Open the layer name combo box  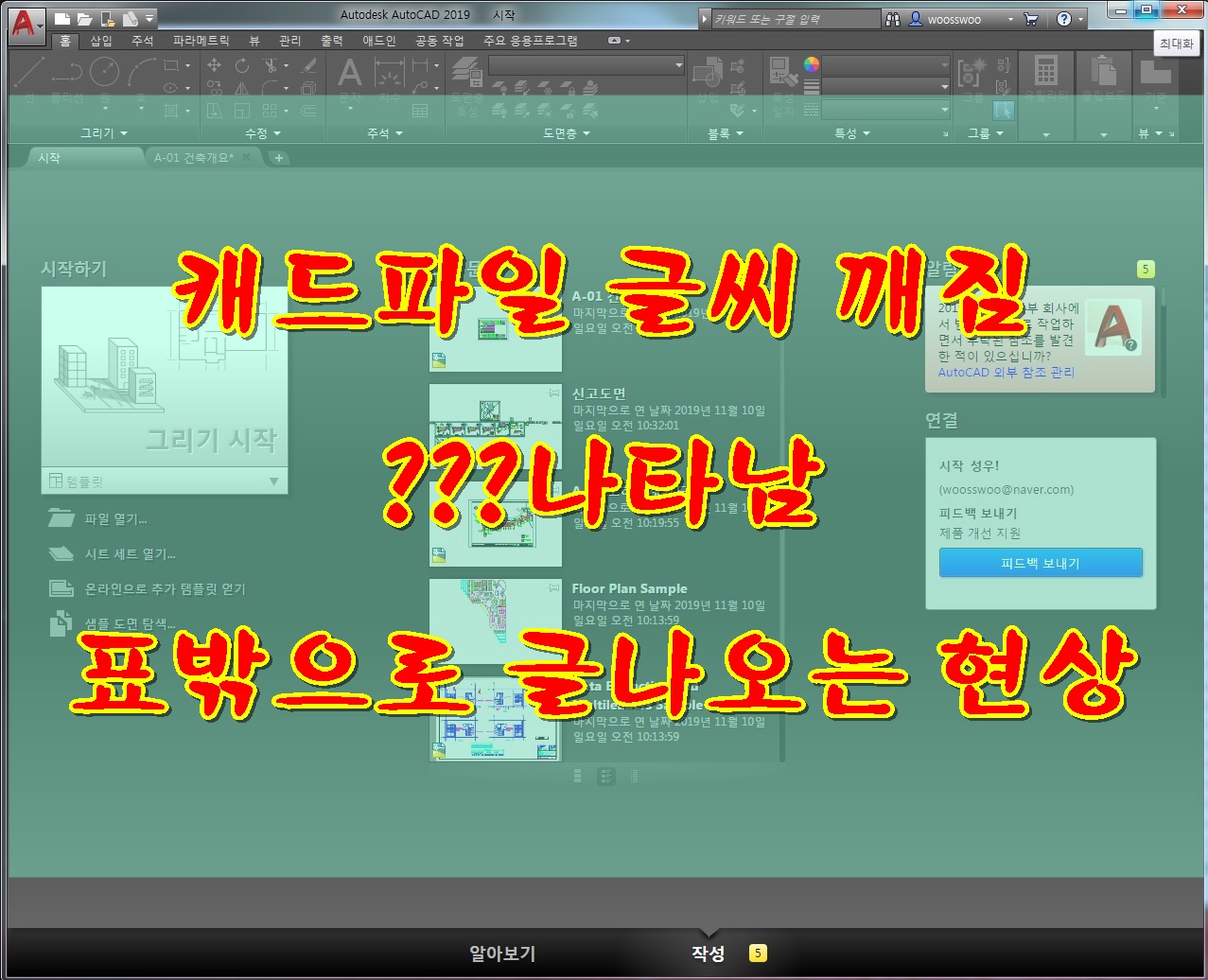[x=586, y=65]
